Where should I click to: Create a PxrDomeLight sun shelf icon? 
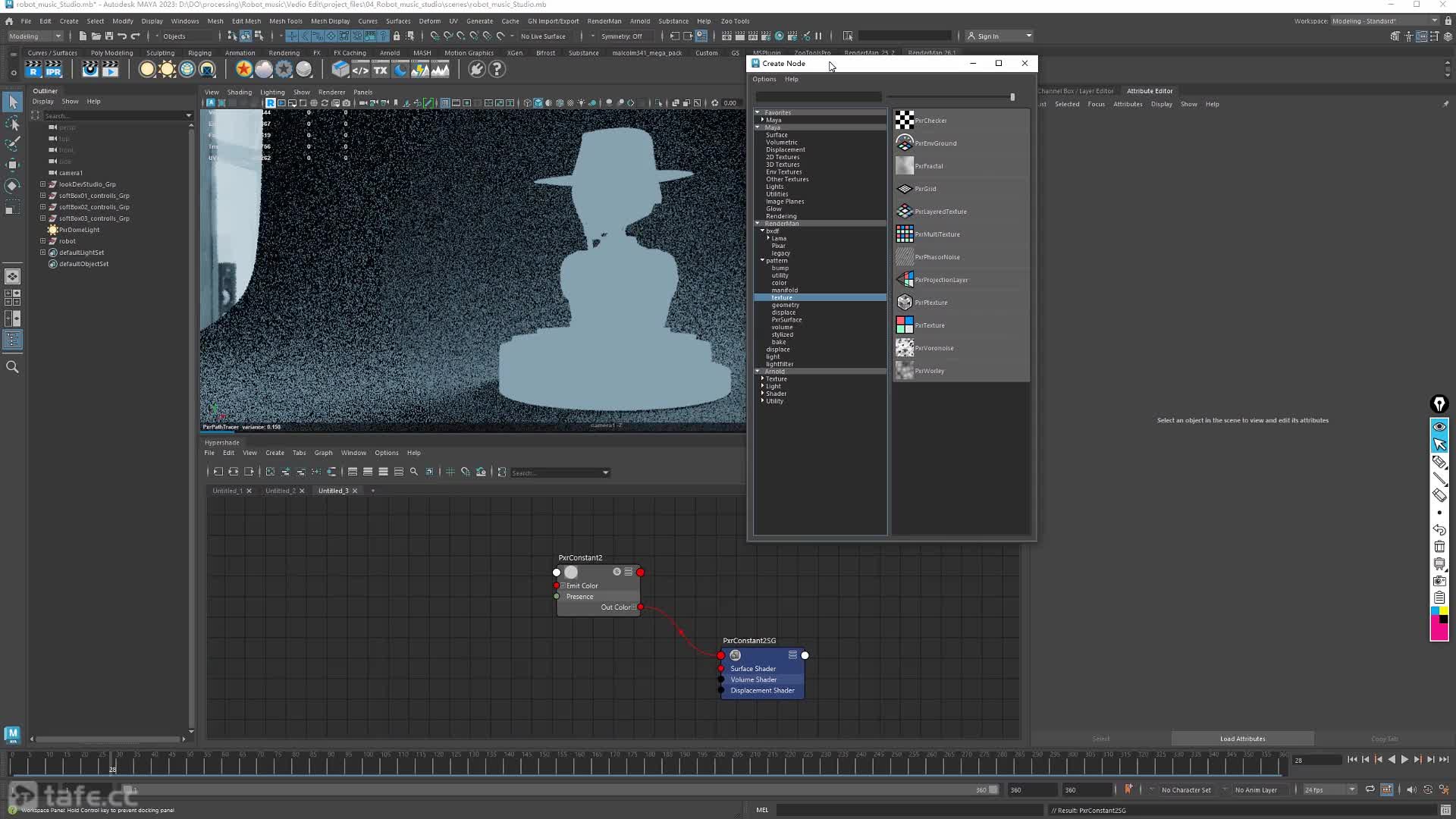[x=167, y=70]
